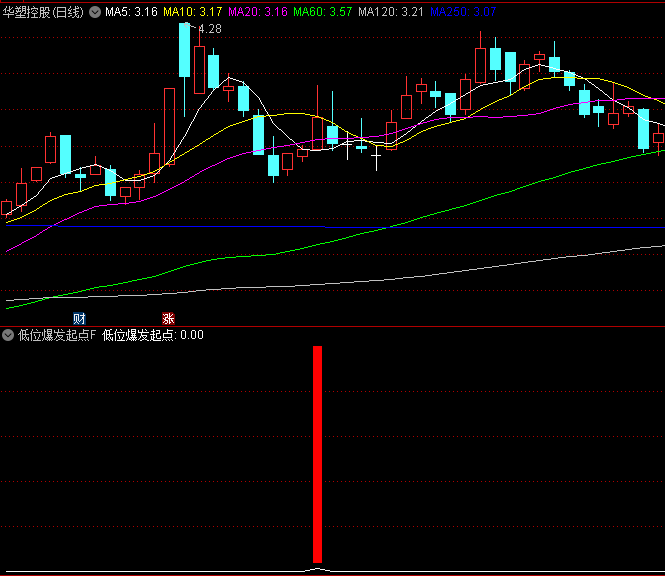Open the dropdown next to 华塑控股(日线)
The height and width of the screenshot is (576, 665).
(x=95, y=12)
